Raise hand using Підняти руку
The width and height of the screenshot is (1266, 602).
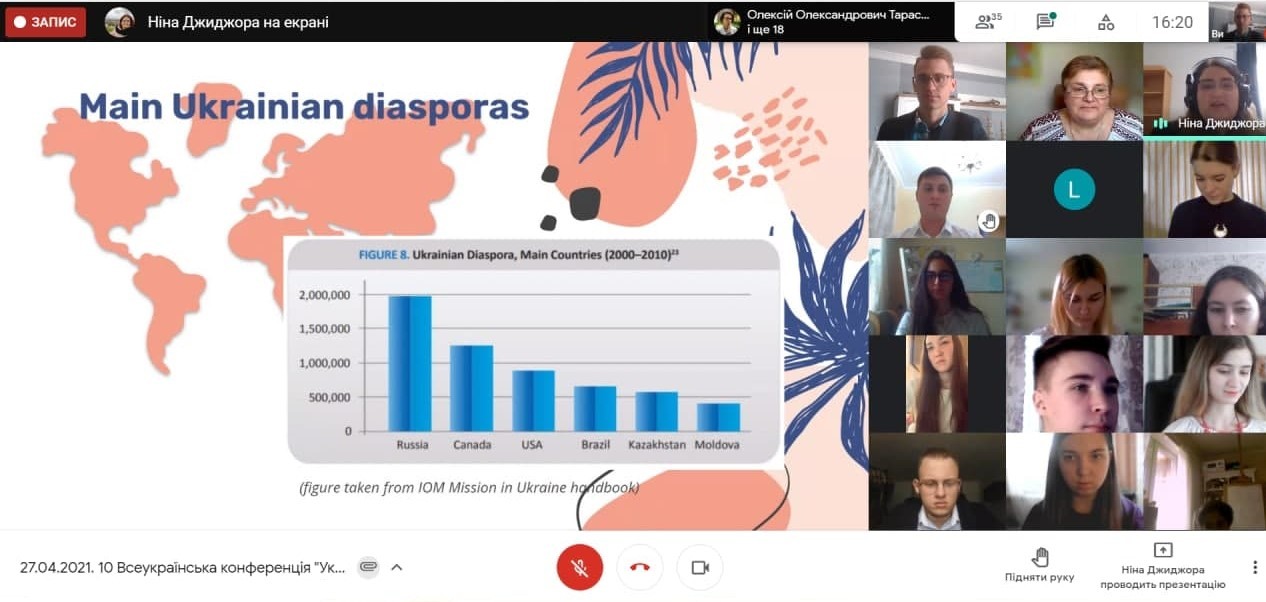point(1040,566)
